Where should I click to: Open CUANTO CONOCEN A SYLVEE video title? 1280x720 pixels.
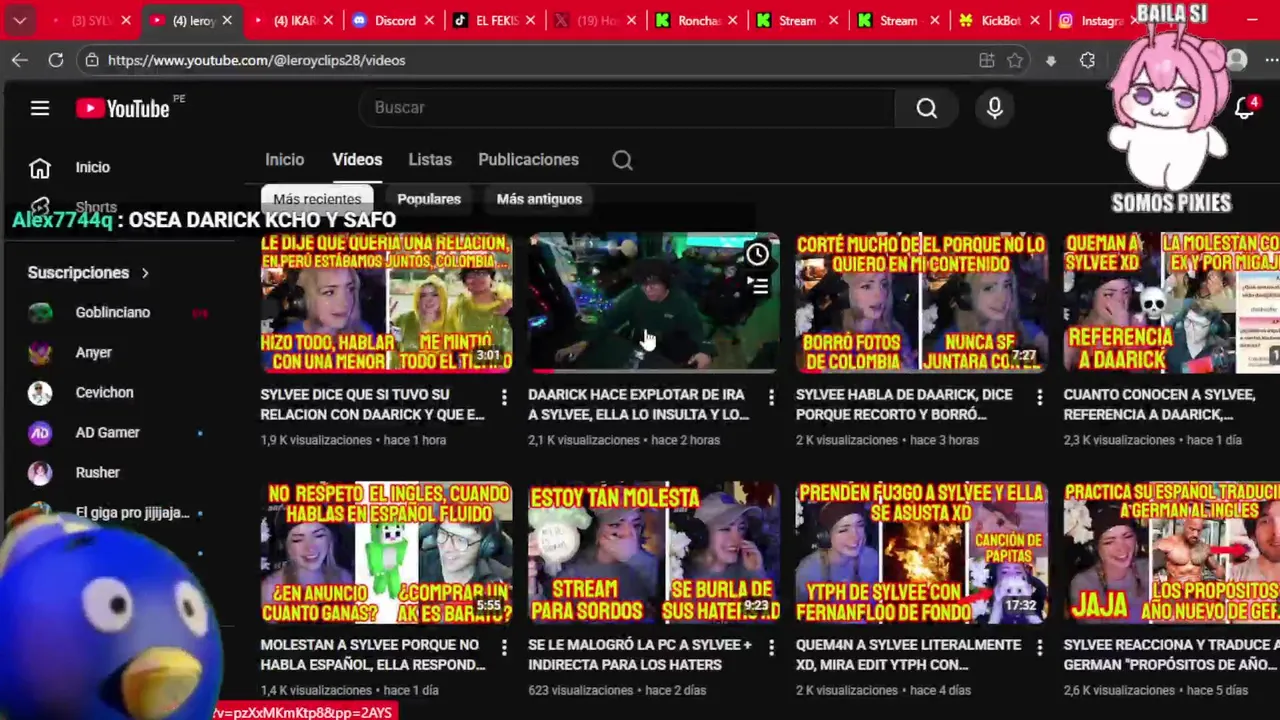tap(1160, 404)
